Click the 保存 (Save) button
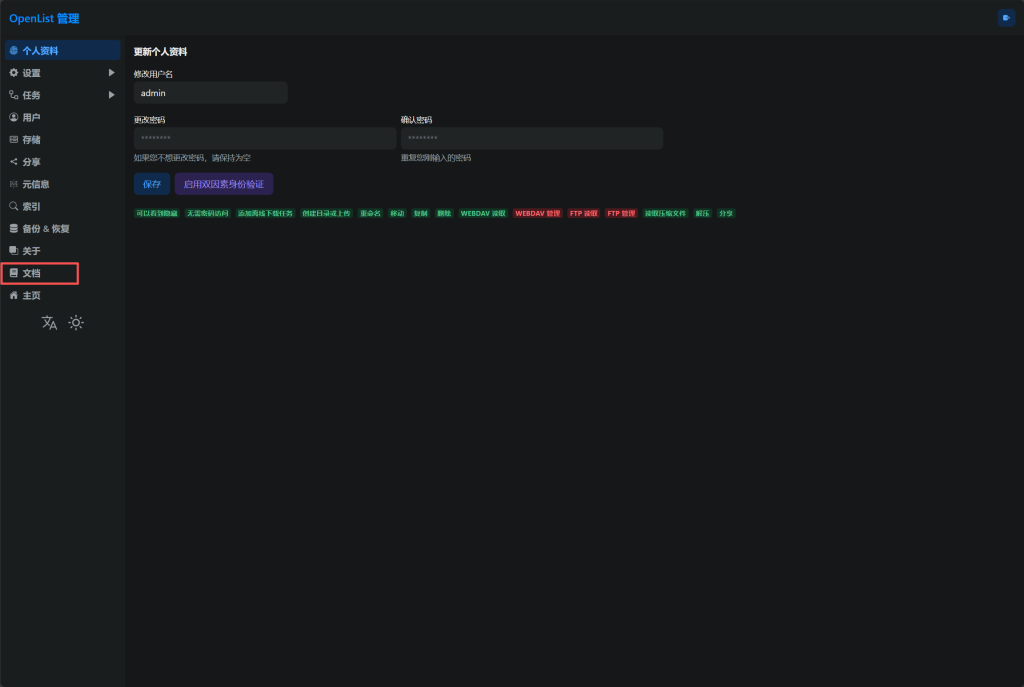This screenshot has width=1024, height=687. click(152, 184)
